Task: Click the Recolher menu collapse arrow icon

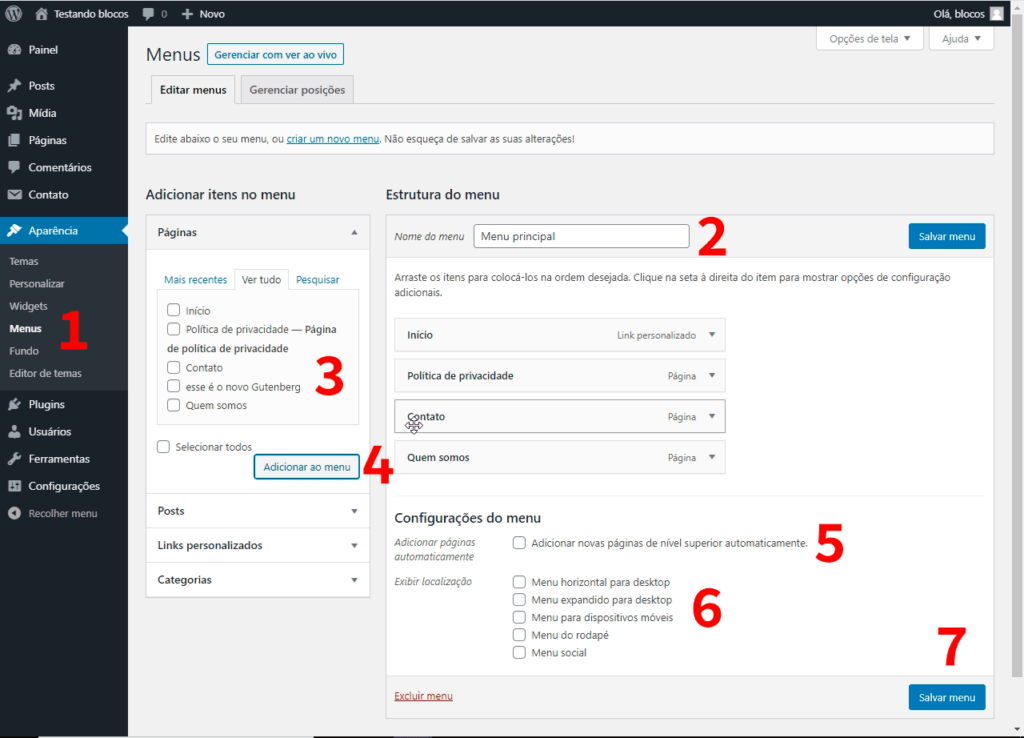Action: tap(14, 513)
